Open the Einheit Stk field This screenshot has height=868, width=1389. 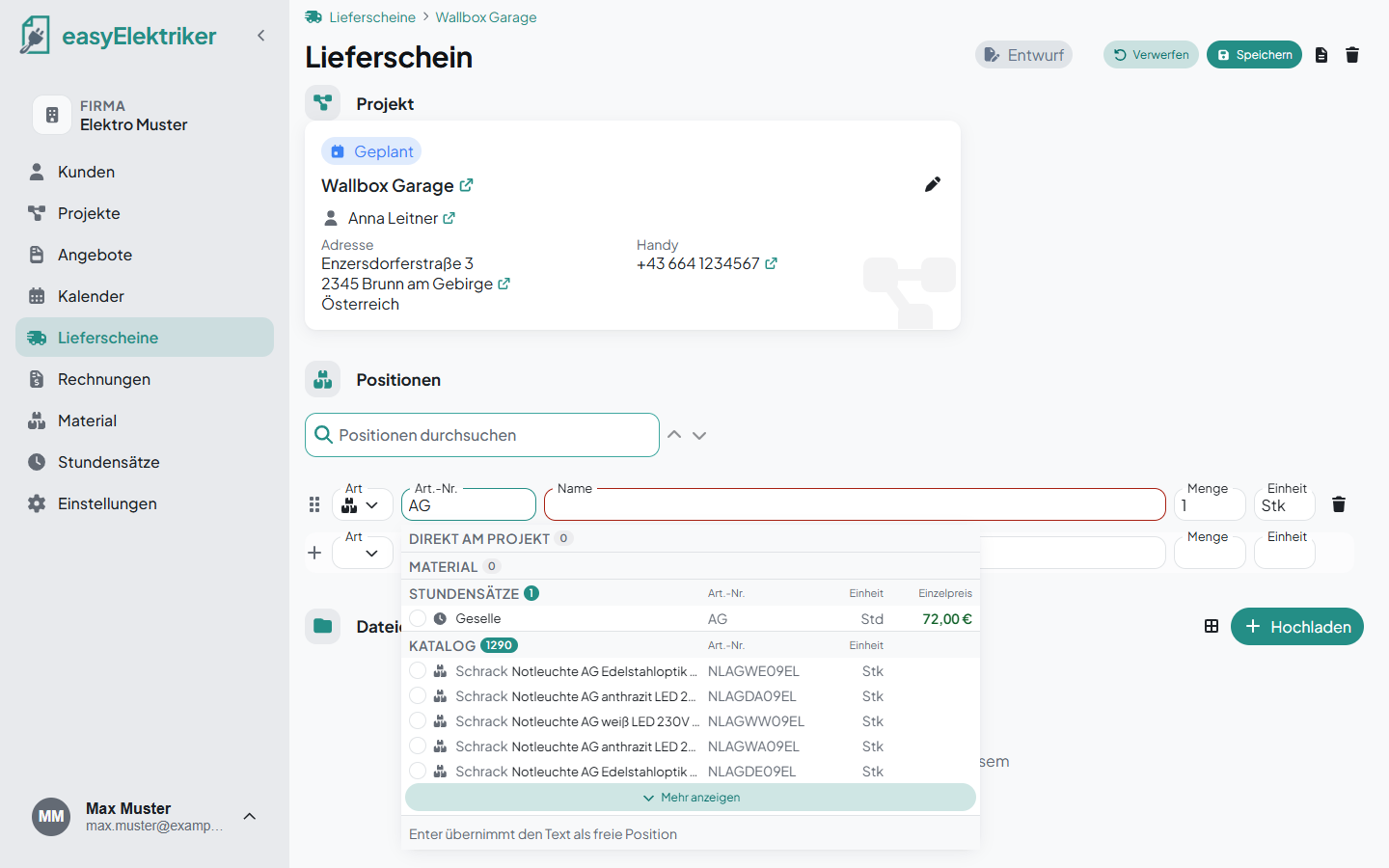(1284, 504)
